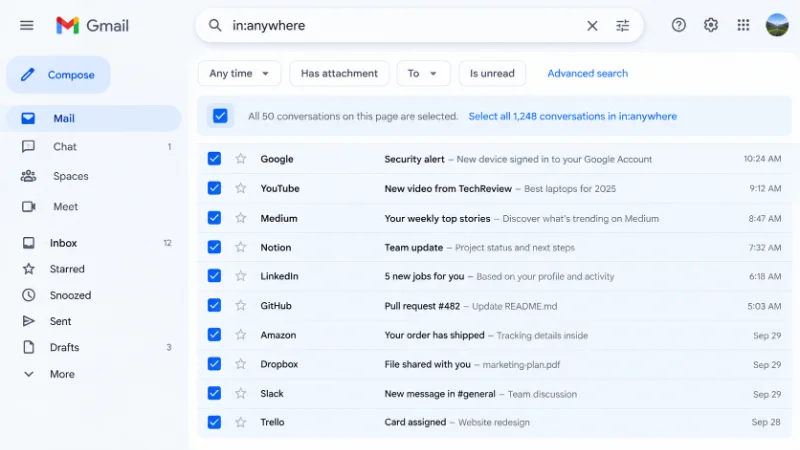Open 'New video from TechReview' email
Viewport: 800px width, 450px height.
coord(448,189)
